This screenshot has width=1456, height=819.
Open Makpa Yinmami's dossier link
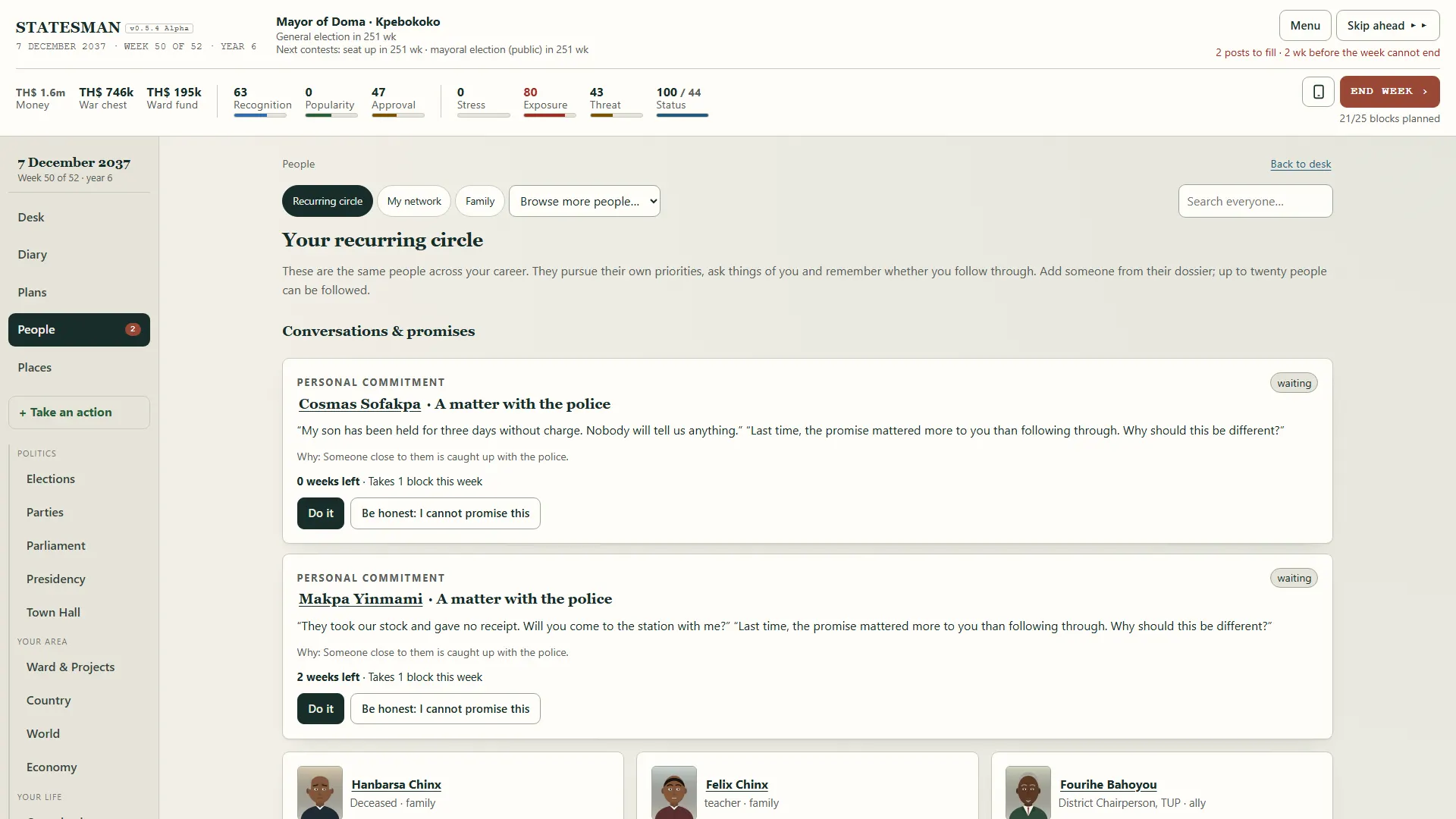[x=360, y=599]
